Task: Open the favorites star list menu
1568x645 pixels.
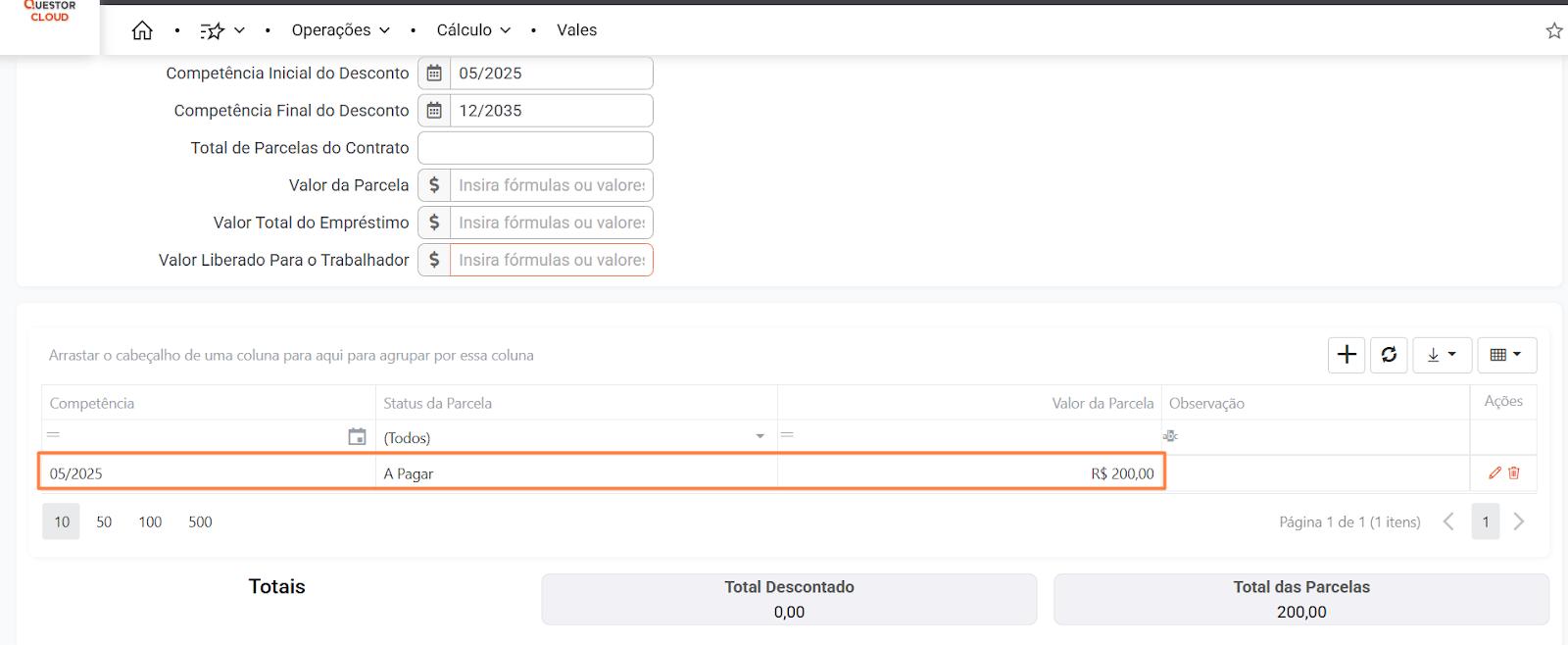Action: tap(222, 30)
